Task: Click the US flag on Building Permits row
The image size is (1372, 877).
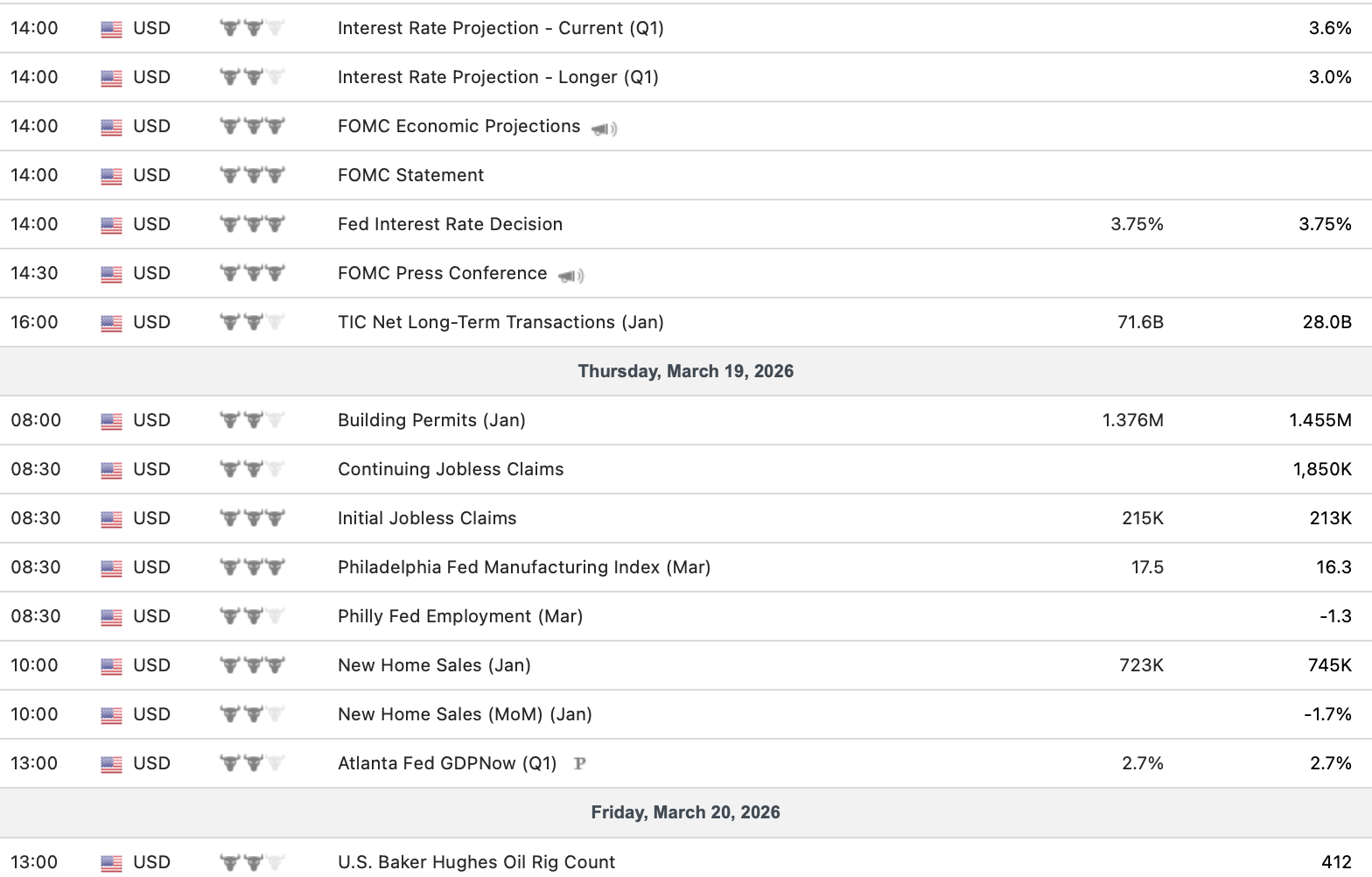Action: [111, 421]
